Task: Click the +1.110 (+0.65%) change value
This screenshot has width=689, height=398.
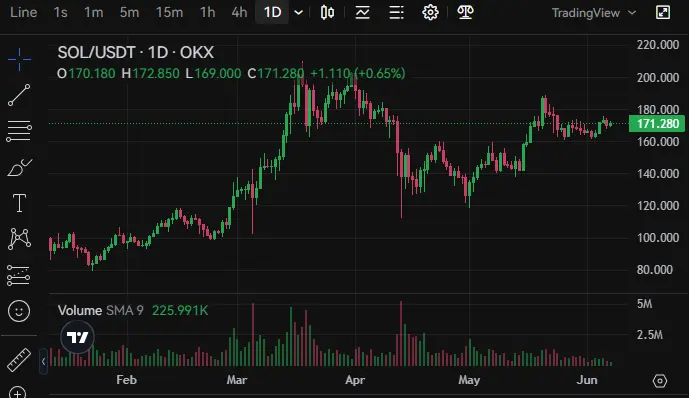Action: pos(358,73)
